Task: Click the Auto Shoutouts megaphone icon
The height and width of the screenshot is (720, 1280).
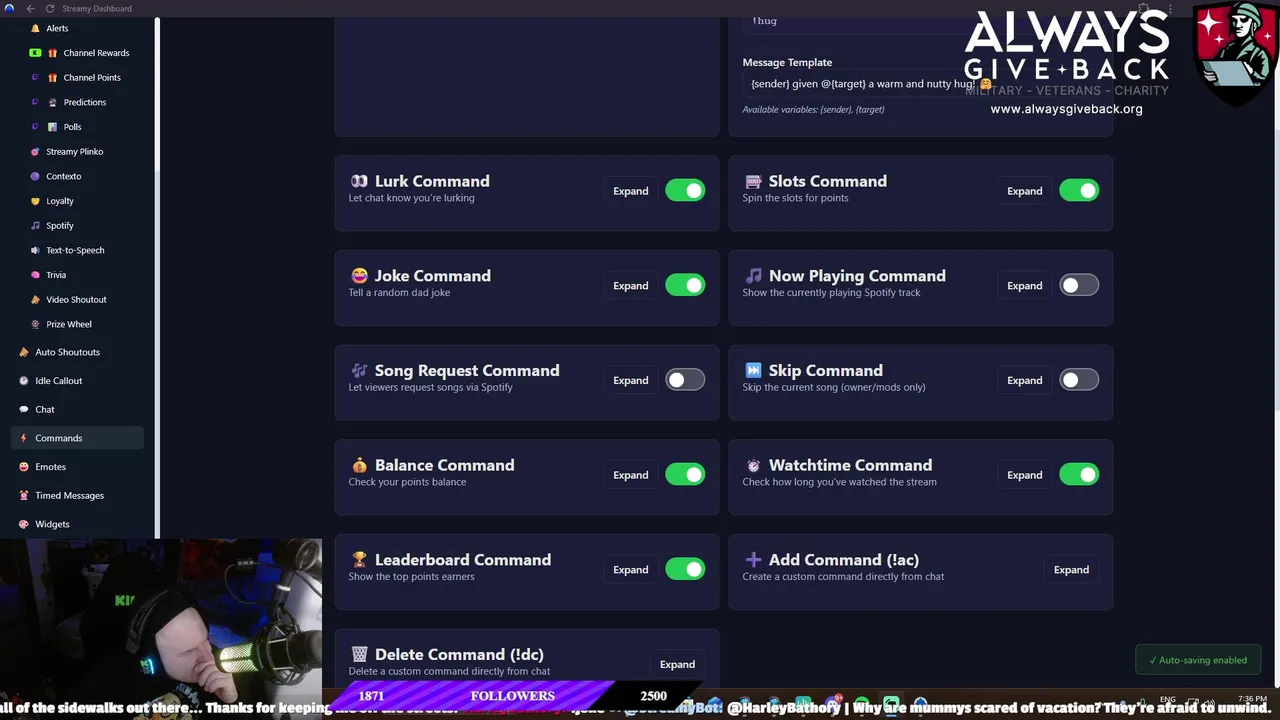Action: pyautogui.click(x=24, y=352)
